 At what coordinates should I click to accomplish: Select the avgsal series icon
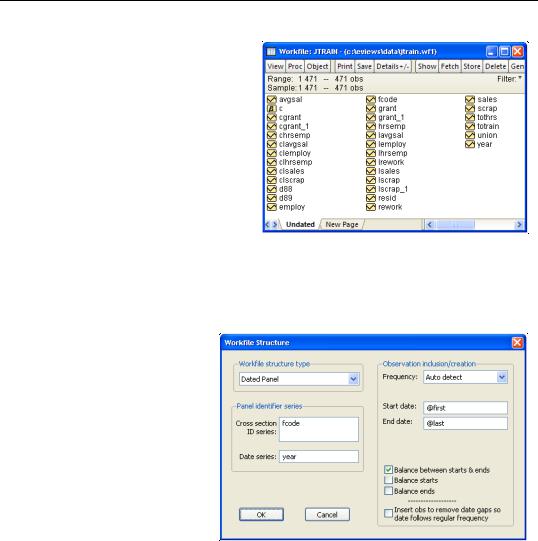[x=272, y=99]
